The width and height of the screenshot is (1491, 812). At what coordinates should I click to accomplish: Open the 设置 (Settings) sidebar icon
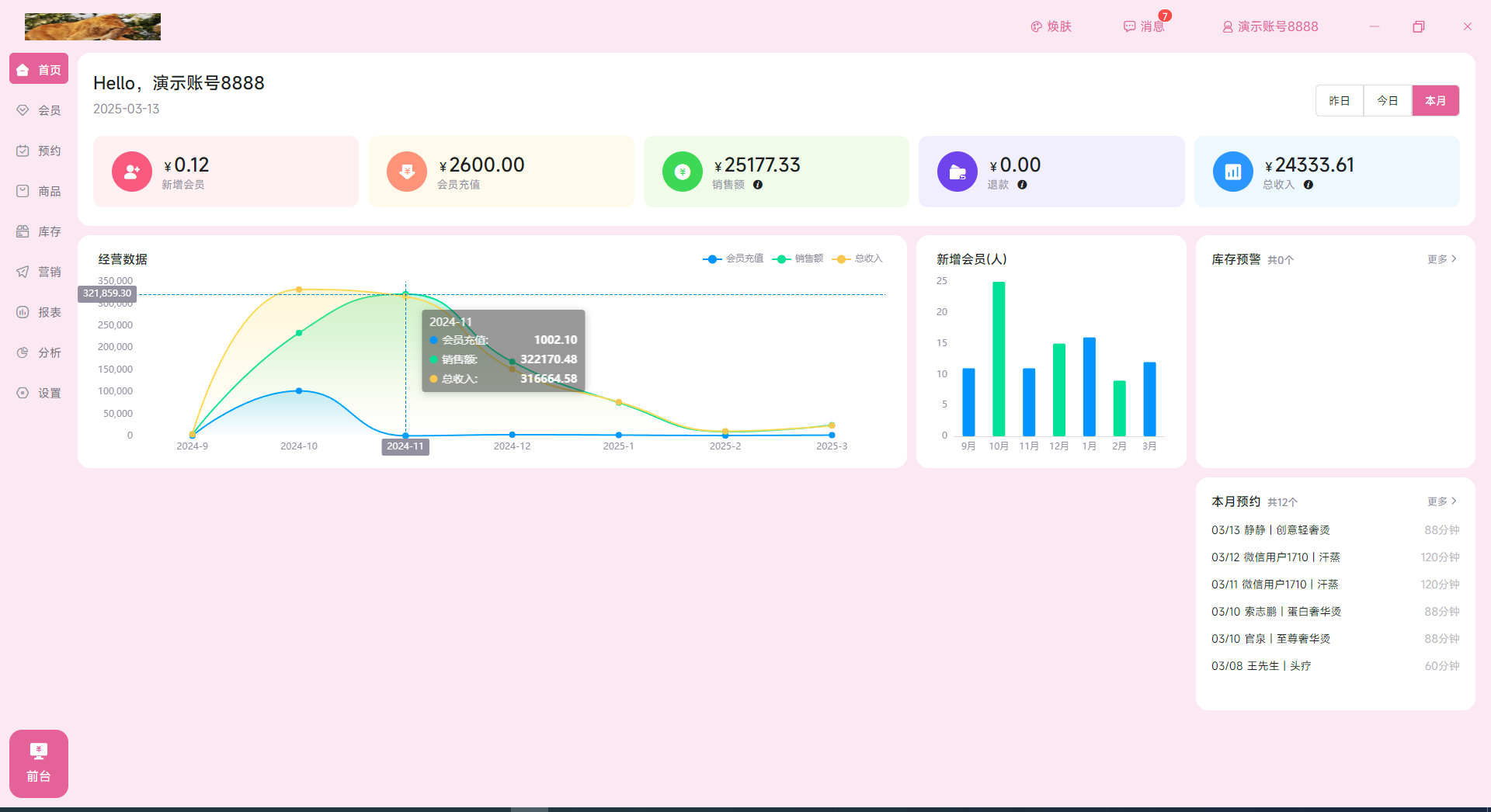[x=23, y=393]
